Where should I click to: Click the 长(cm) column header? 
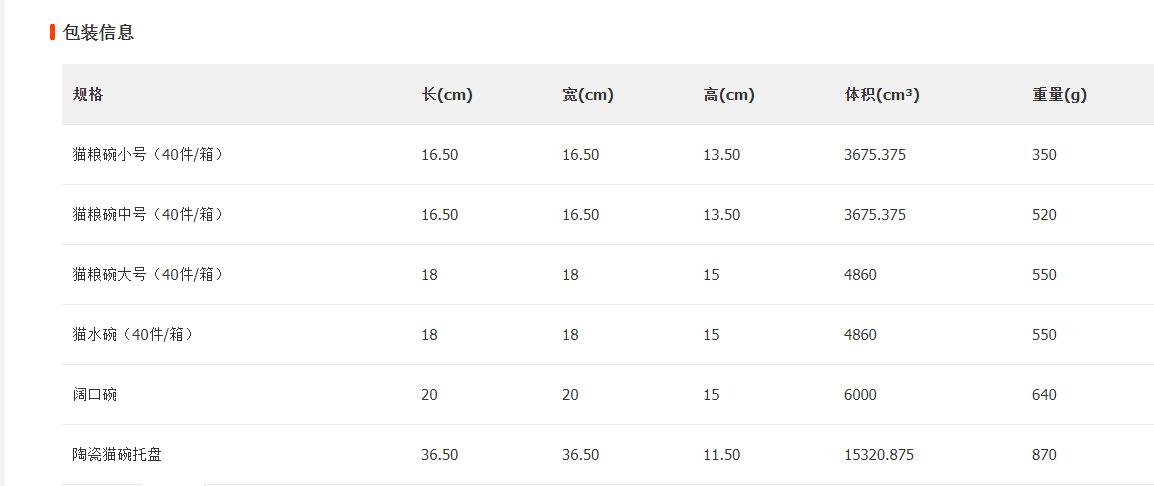[x=447, y=94]
